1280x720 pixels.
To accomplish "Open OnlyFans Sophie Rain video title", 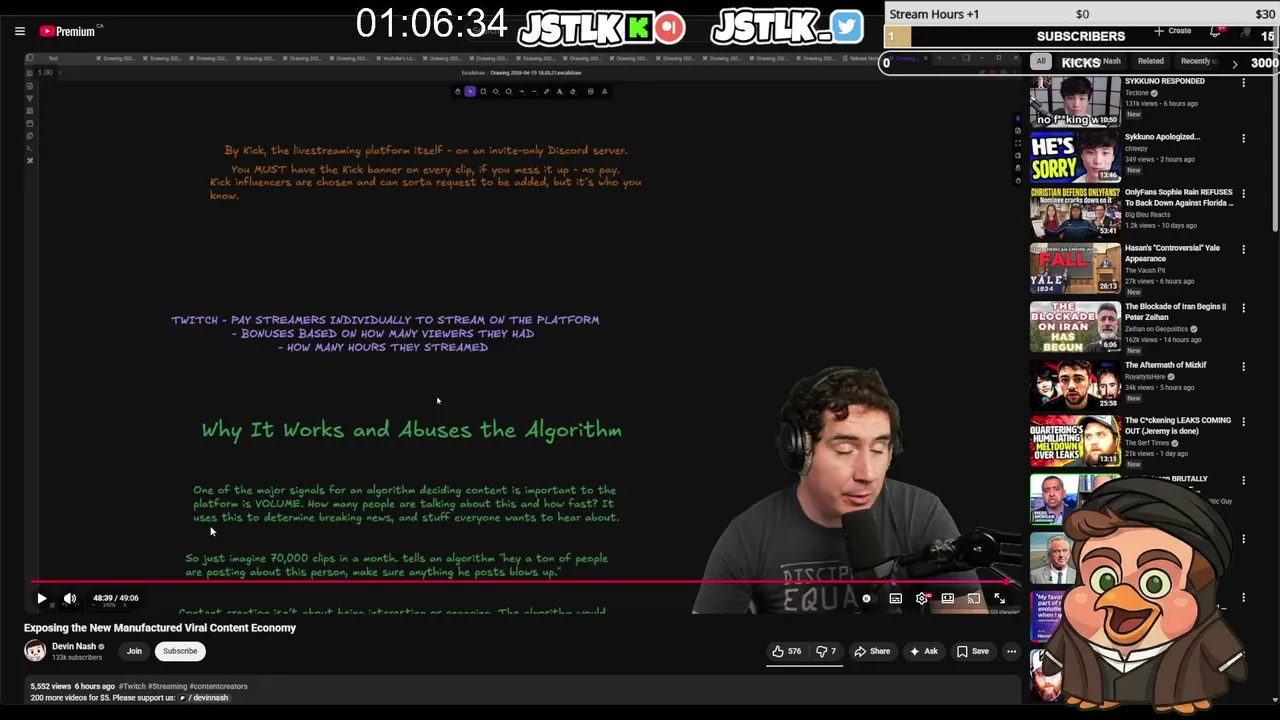I will (1179, 197).
